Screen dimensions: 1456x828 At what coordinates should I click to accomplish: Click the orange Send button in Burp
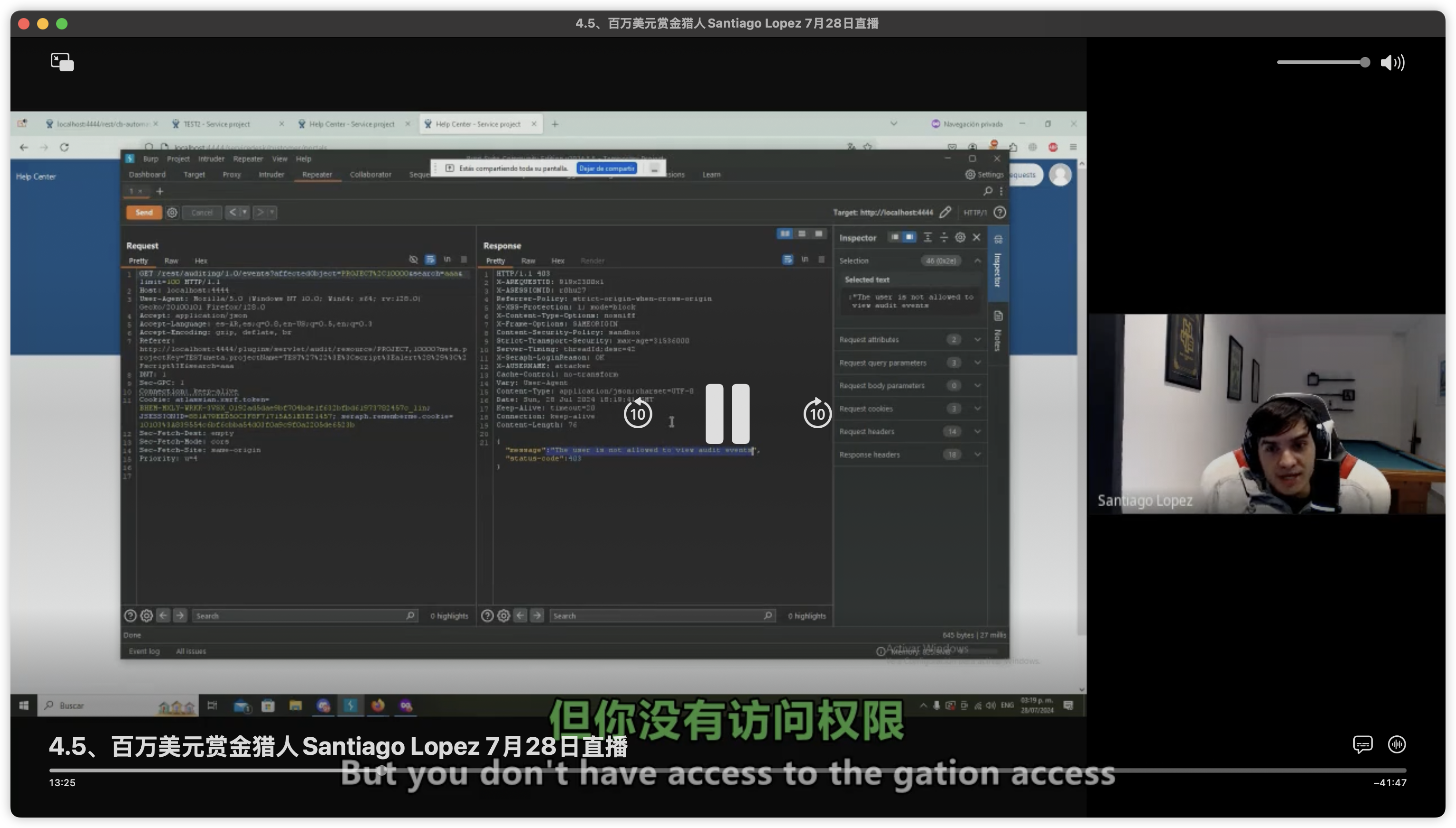point(144,212)
